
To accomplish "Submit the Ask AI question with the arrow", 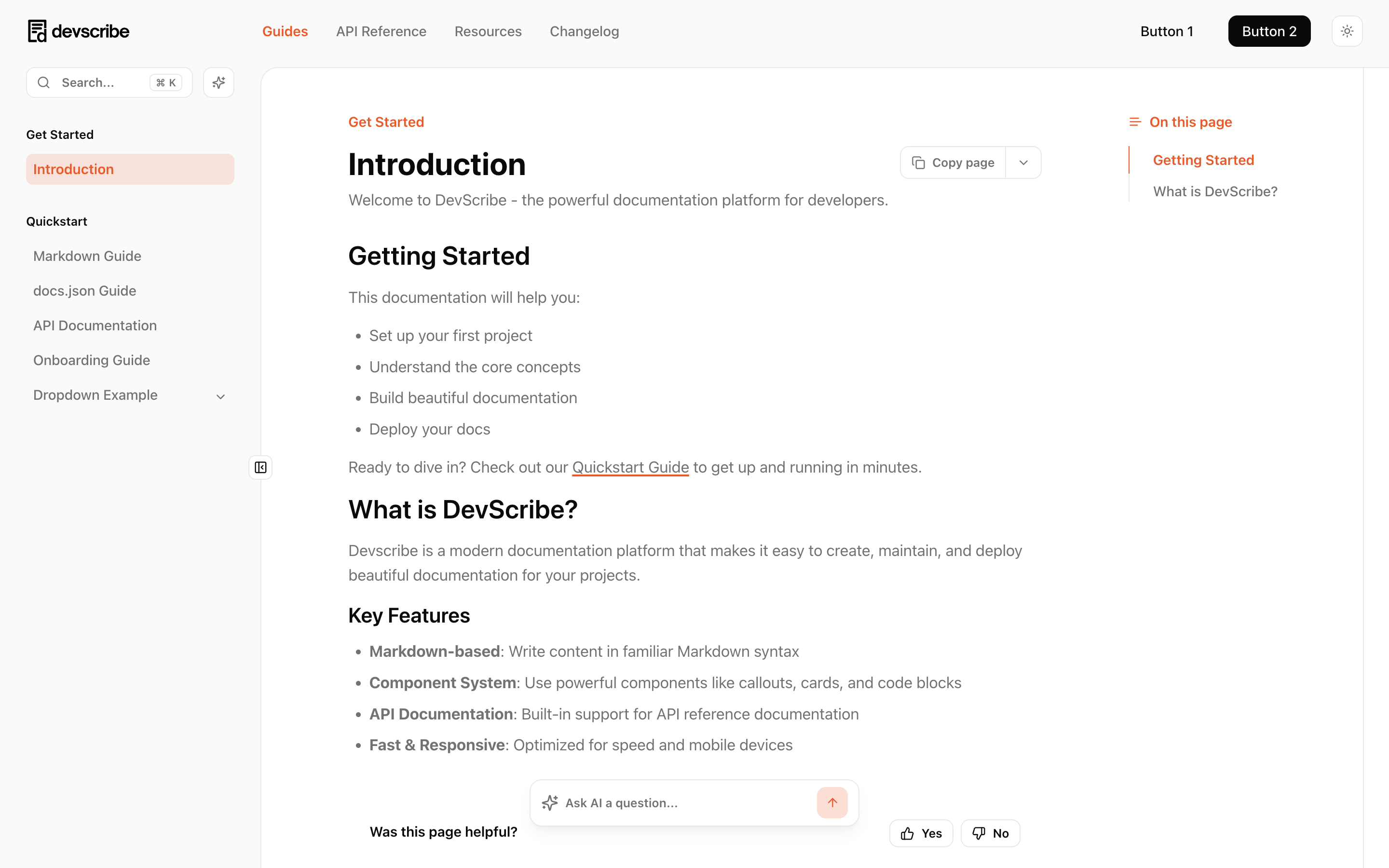I will (832, 802).
